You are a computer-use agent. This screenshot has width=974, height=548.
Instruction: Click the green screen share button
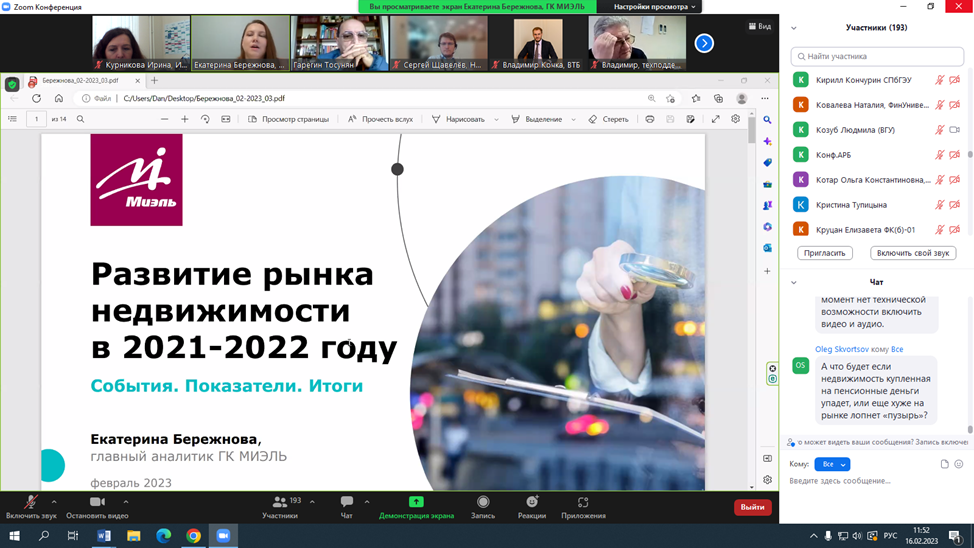tap(416, 502)
